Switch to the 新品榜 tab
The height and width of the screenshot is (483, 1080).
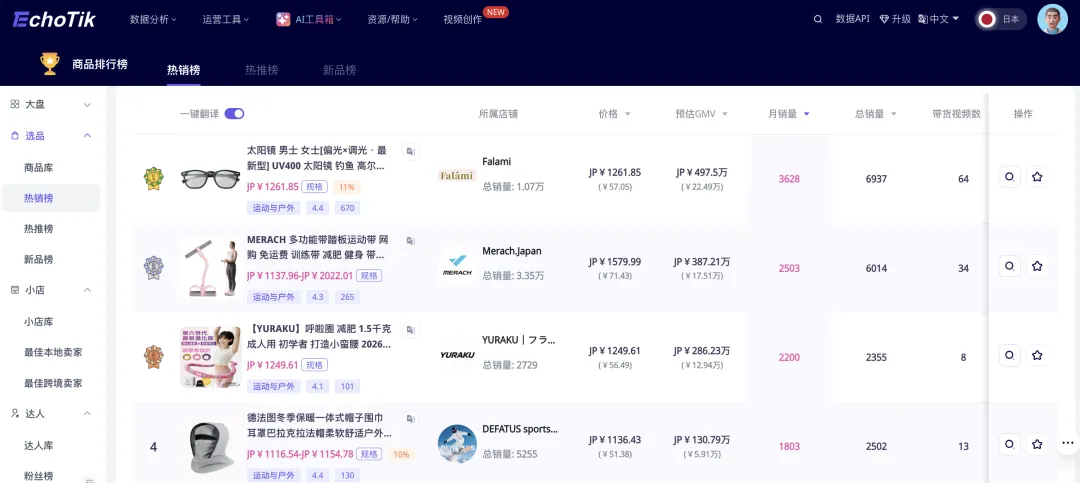coord(340,70)
